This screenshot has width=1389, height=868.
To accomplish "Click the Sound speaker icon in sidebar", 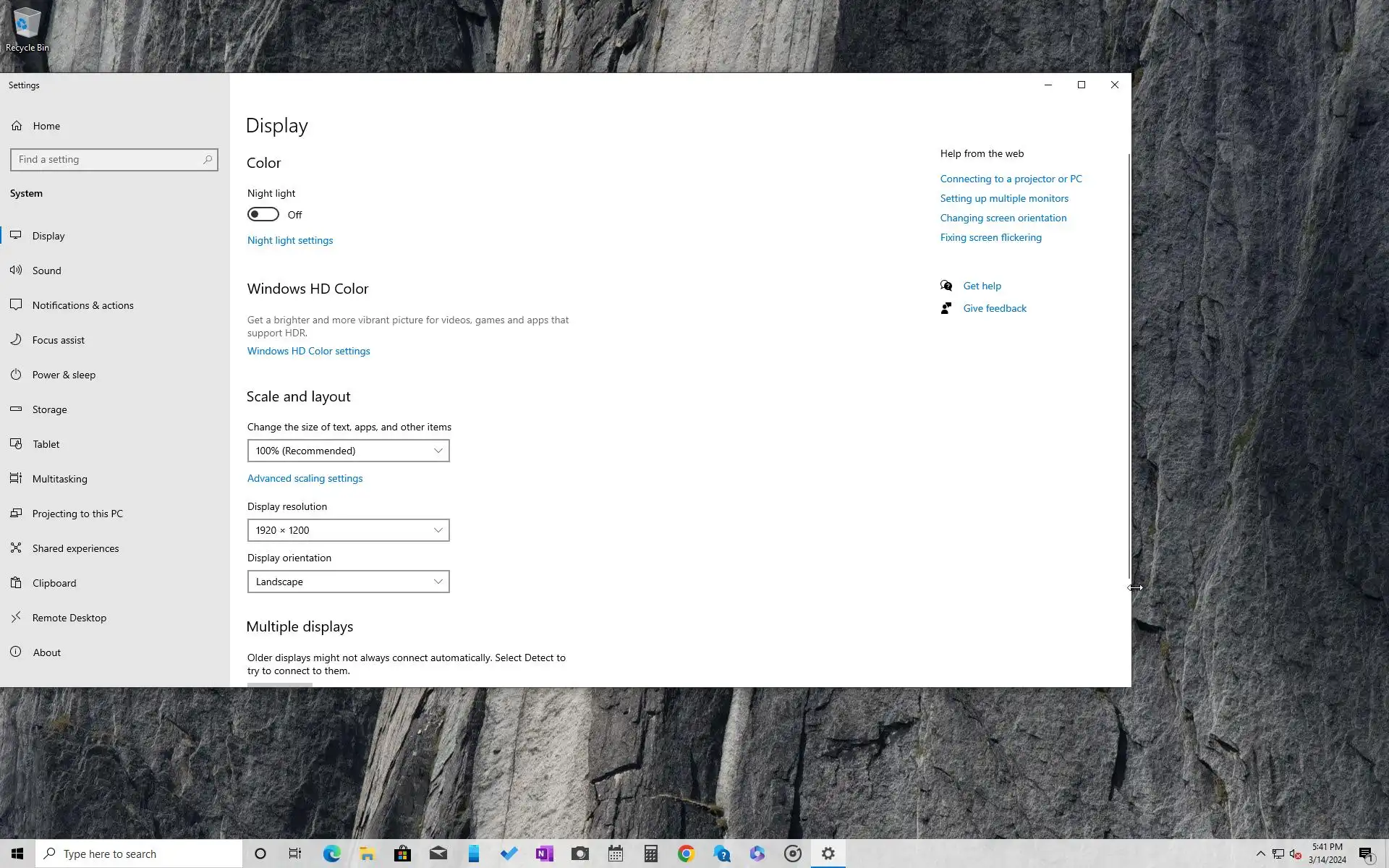I will point(16,271).
